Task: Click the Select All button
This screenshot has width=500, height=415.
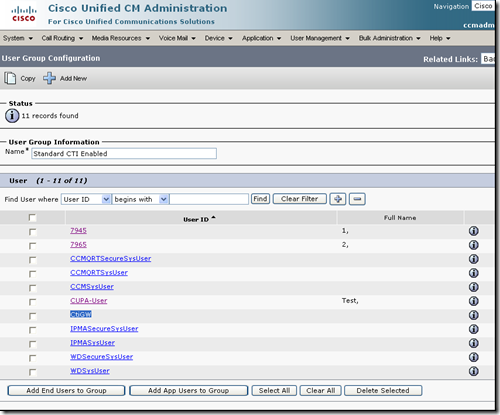Action: click(274, 391)
